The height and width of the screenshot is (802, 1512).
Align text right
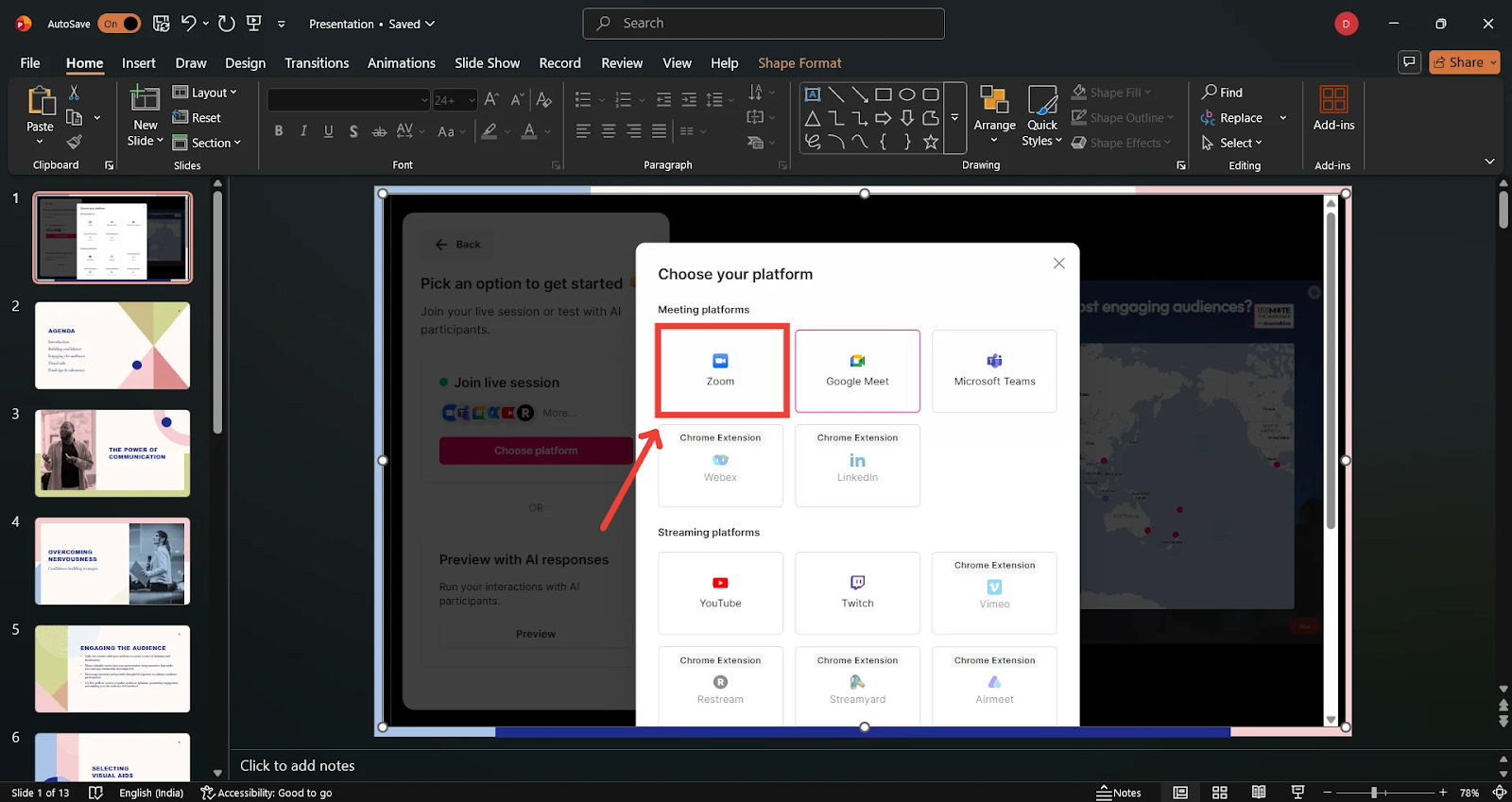coord(633,131)
